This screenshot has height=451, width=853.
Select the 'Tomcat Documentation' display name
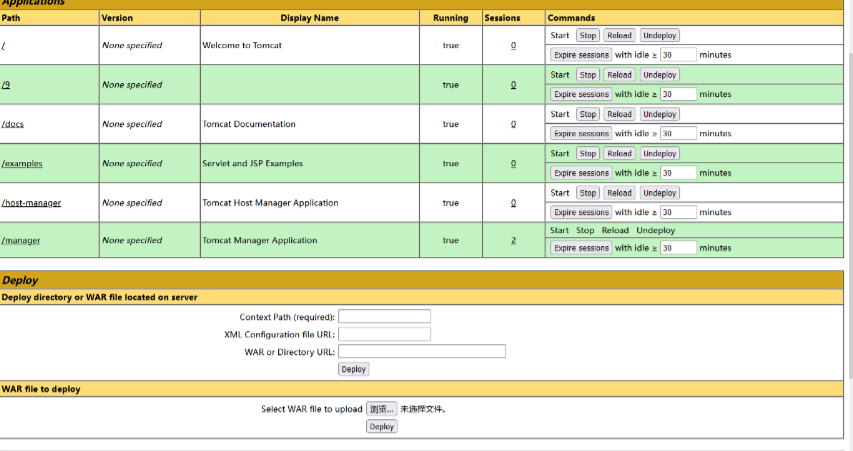click(249, 124)
